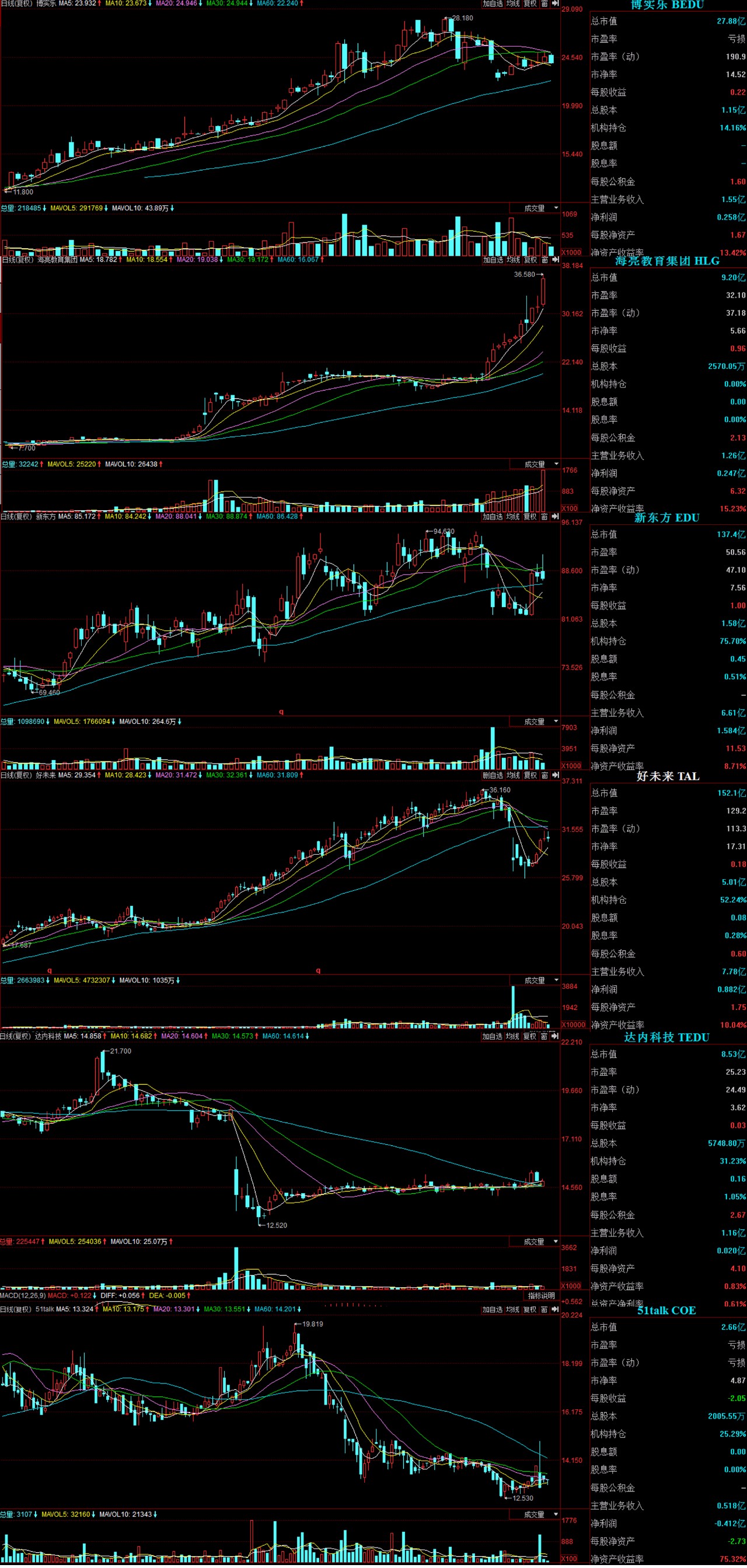The image size is (747, 1568).
Task: Expand the 成交量 indicator dropdown under 博实乐 chart
Action: point(535,208)
